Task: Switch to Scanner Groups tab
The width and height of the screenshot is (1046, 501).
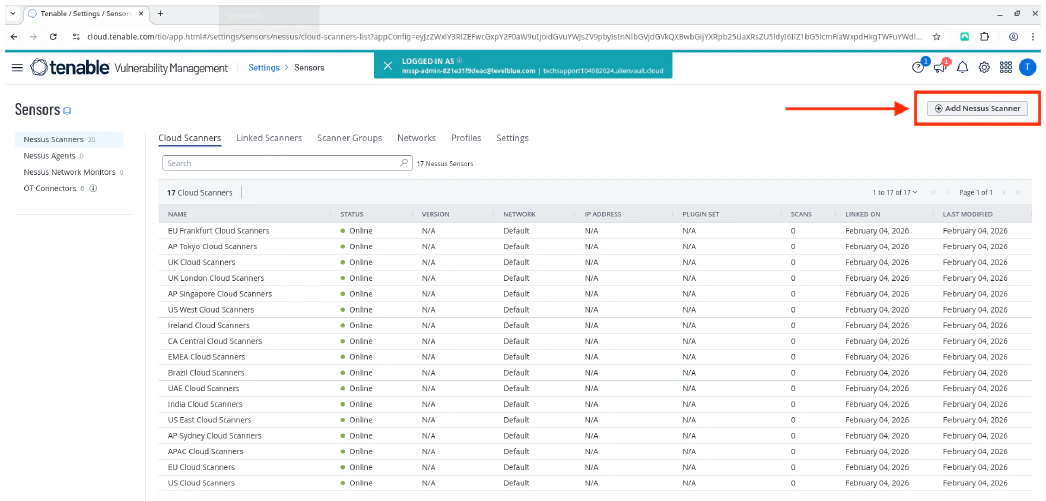Action: [350, 137]
